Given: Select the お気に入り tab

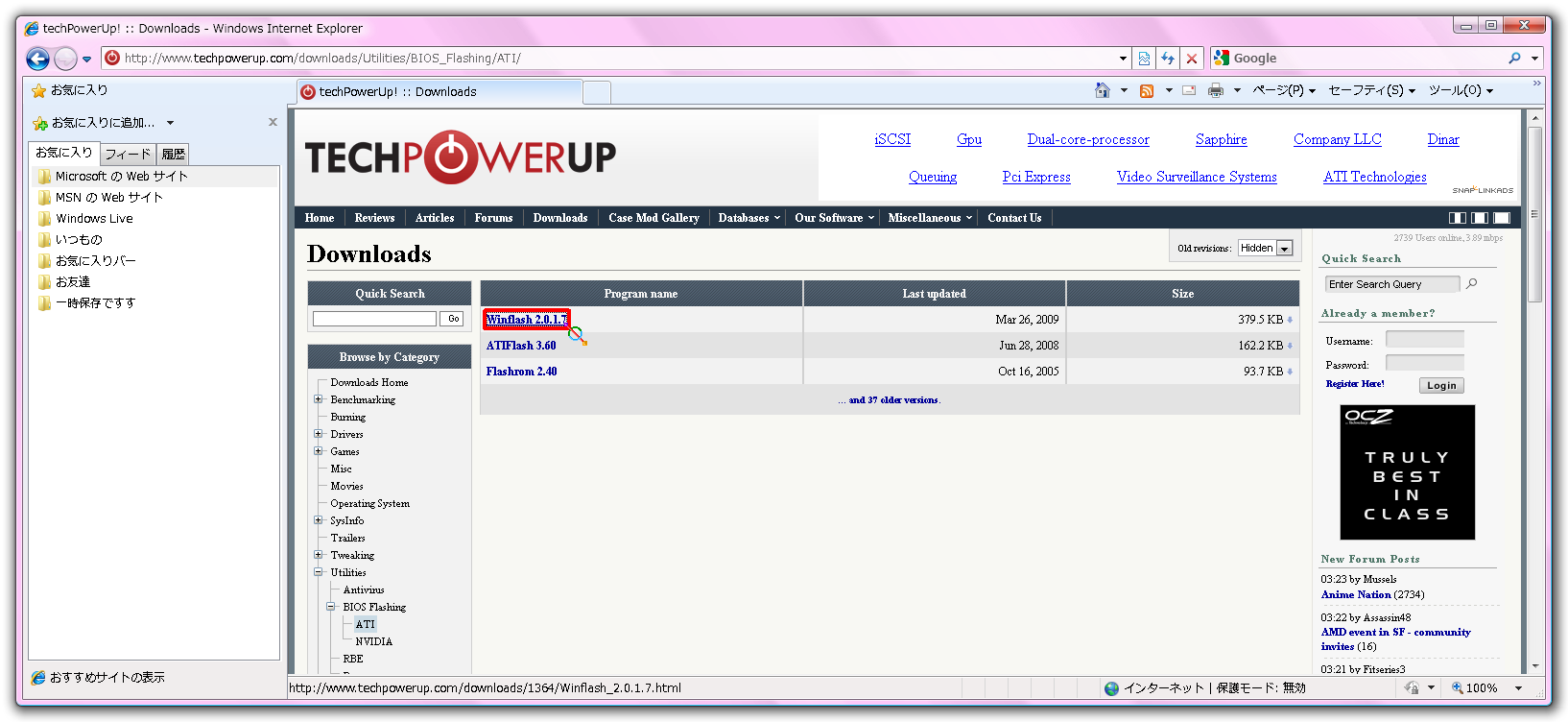Looking at the screenshot, I should coord(64,153).
